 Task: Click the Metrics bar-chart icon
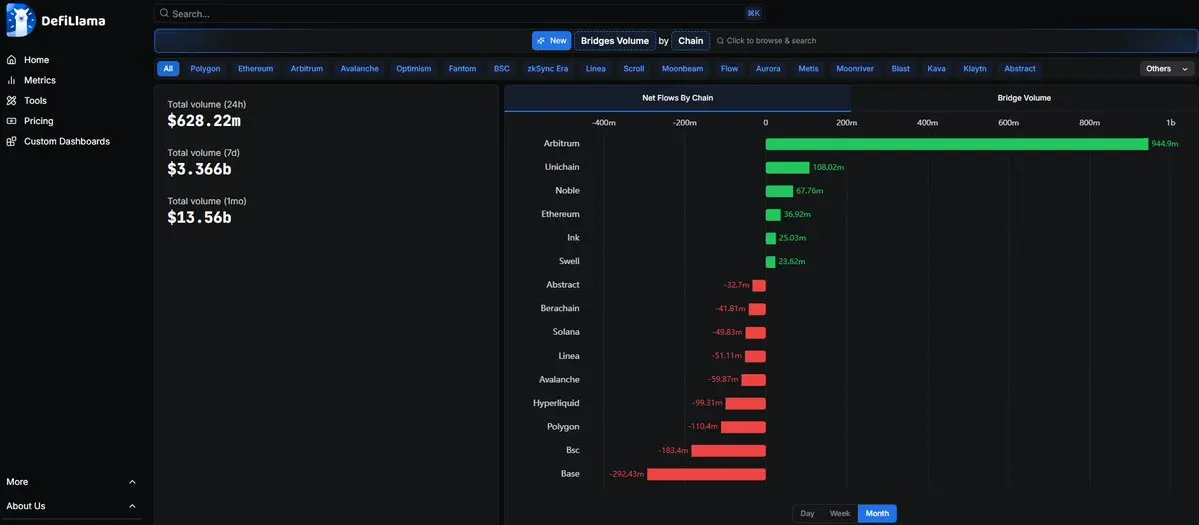pyautogui.click(x=11, y=80)
